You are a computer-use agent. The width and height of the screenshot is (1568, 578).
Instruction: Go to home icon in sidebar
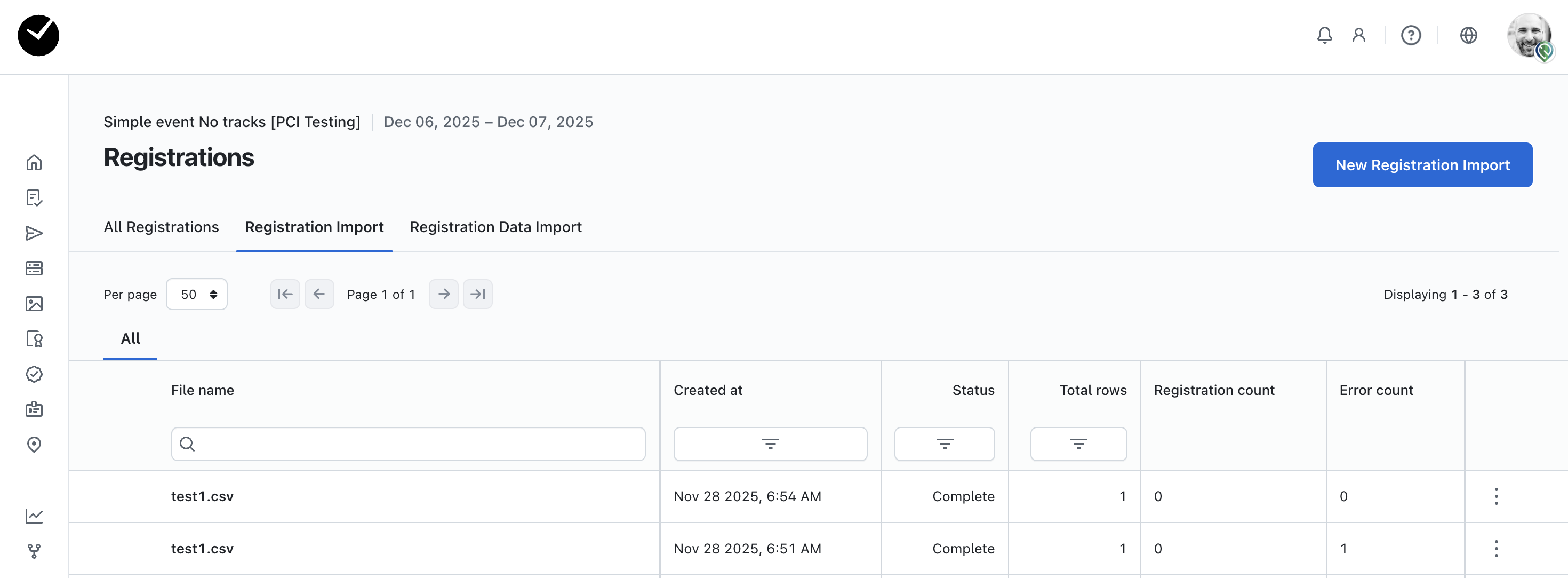pos(34,163)
